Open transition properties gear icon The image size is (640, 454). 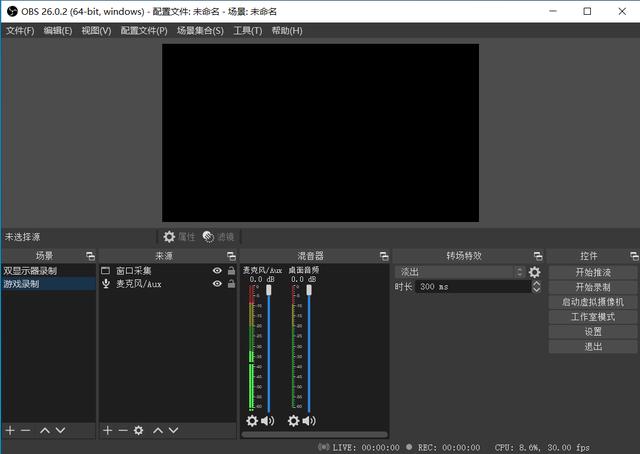pyautogui.click(x=535, y=272)
